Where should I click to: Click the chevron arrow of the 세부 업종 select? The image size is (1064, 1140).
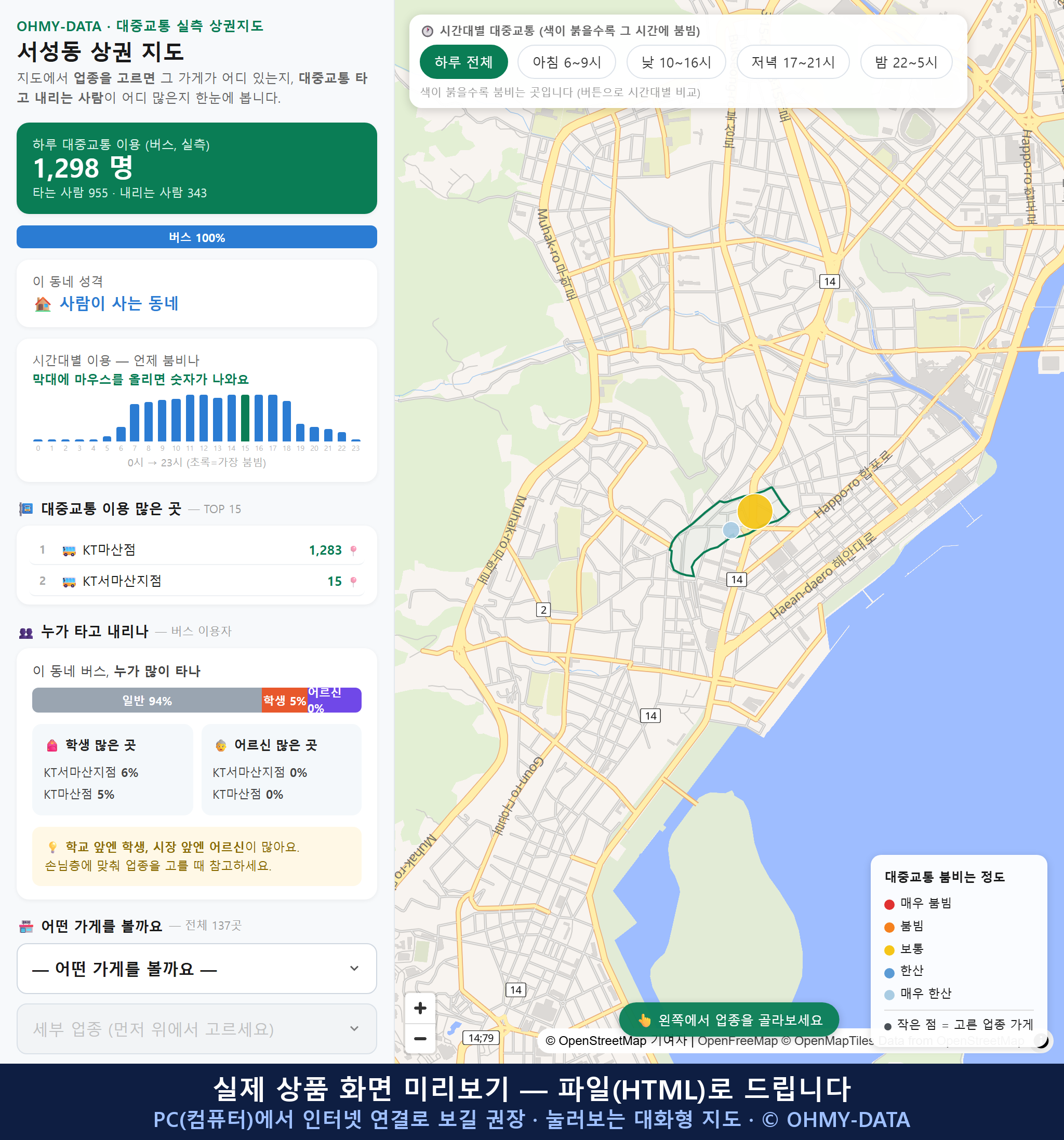coord(354,1029)
